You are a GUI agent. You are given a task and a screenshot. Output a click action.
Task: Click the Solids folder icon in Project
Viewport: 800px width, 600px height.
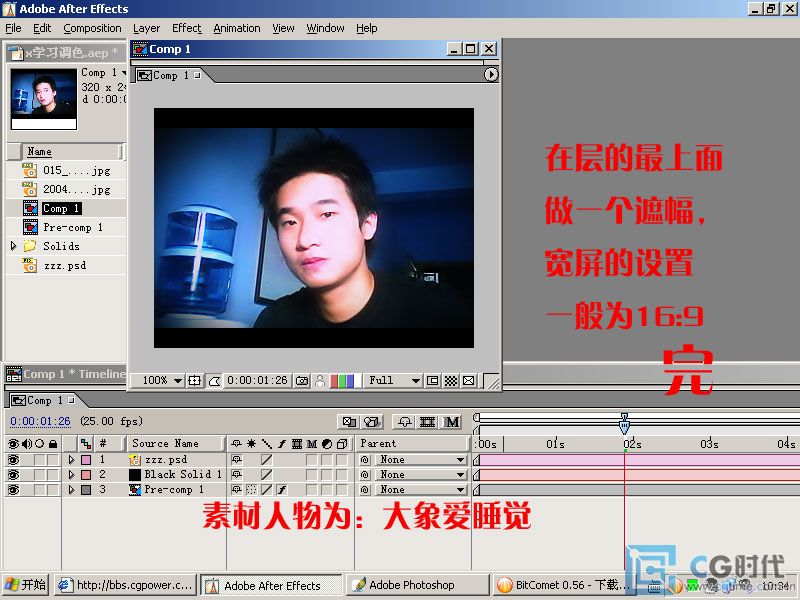[30, 246]
